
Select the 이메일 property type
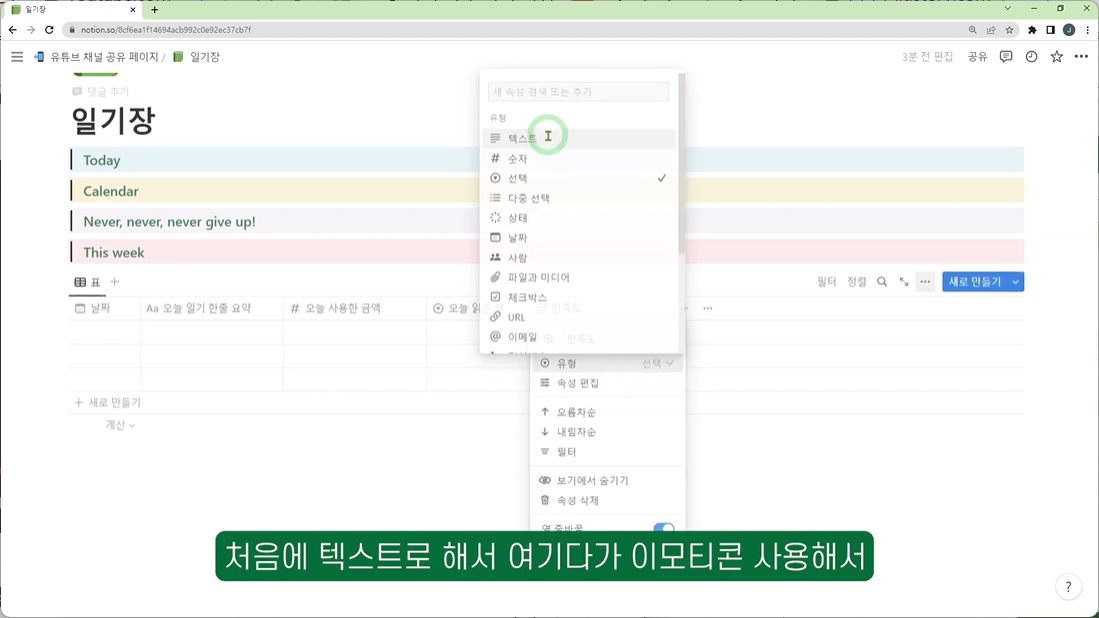(x=581, y=337)
